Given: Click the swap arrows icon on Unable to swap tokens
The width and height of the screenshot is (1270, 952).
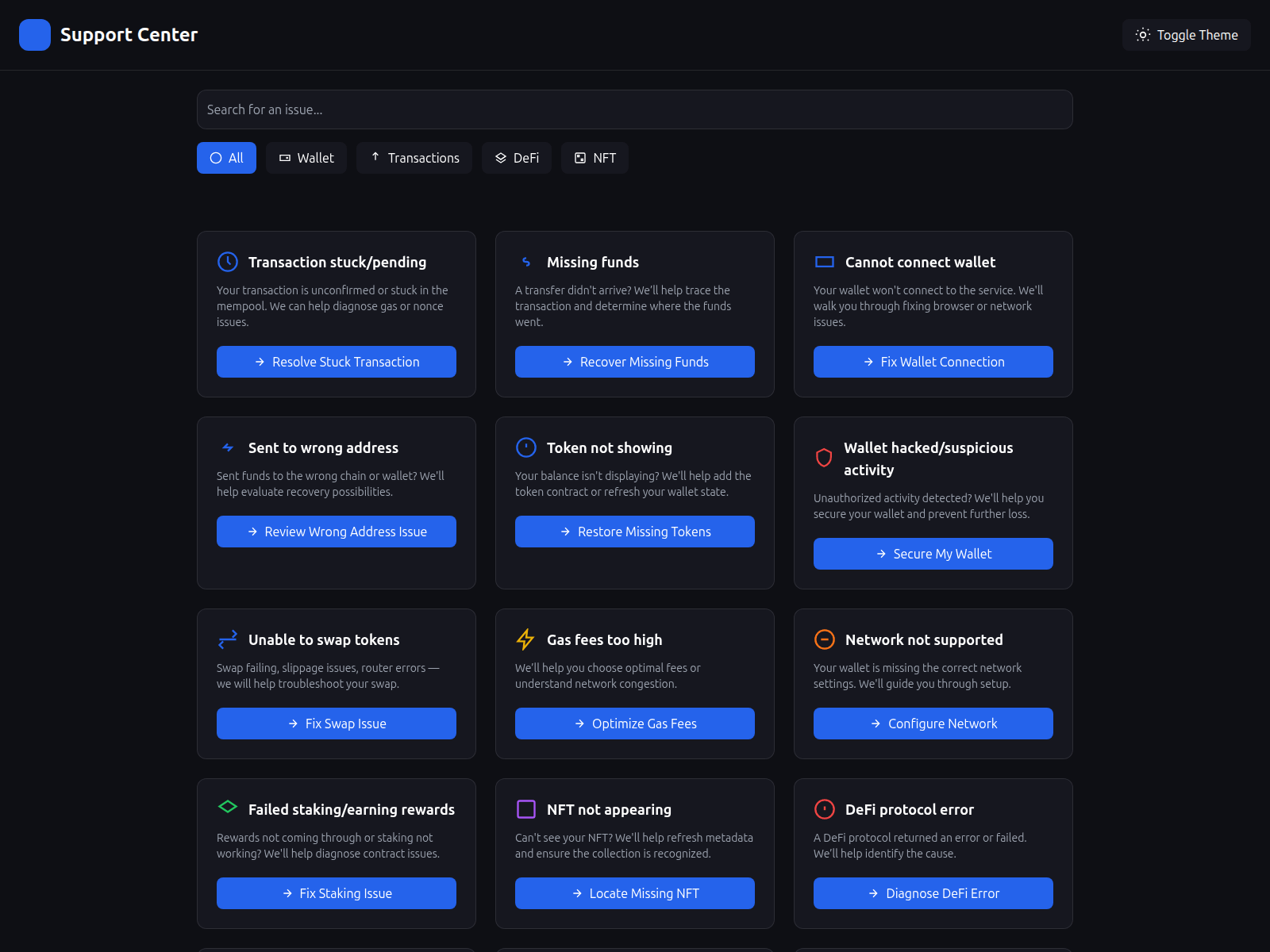Looking at the screenshot, I should (227, 639).
